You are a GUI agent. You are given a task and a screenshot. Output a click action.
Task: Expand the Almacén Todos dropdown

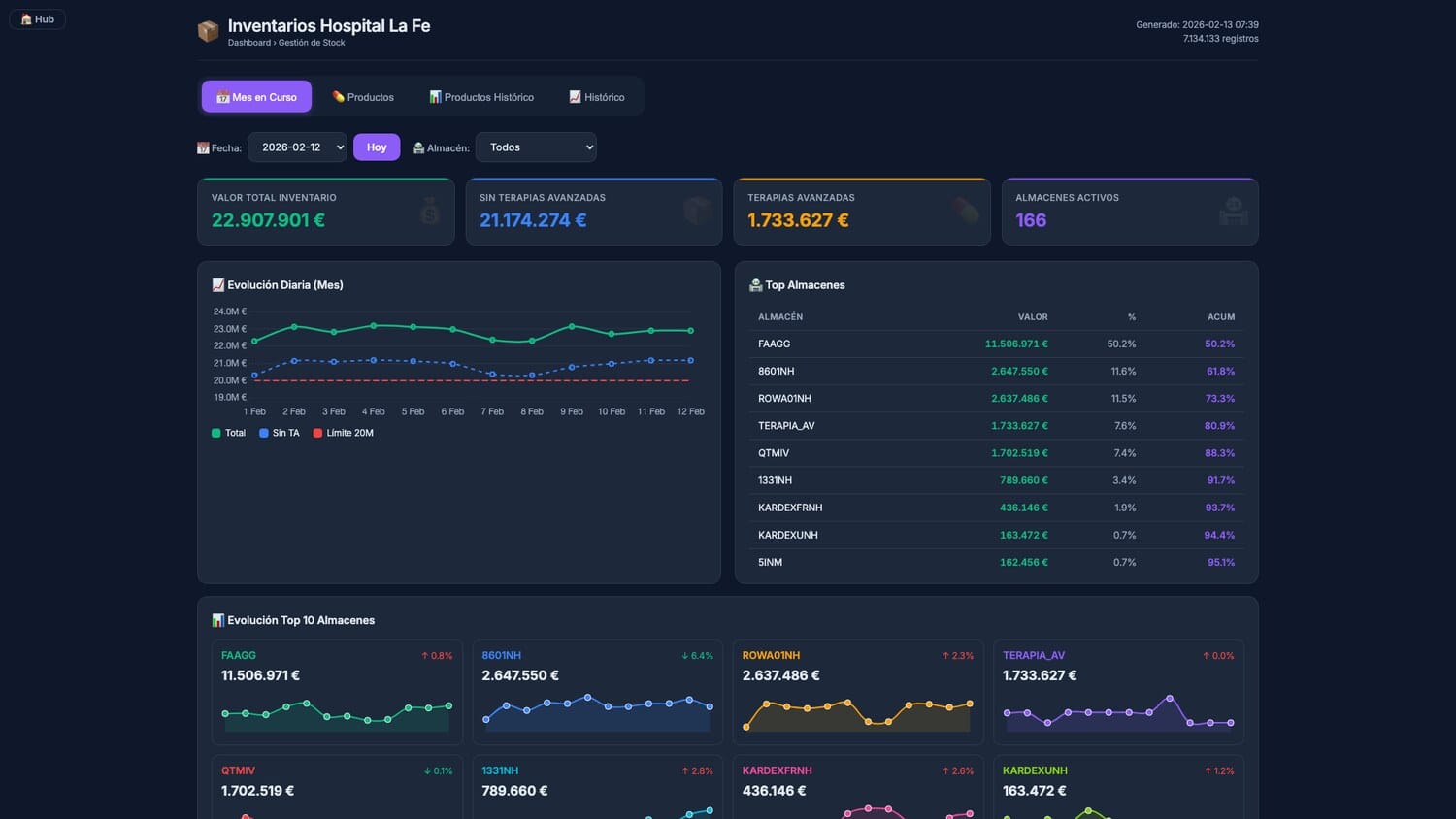click(536, 147)
